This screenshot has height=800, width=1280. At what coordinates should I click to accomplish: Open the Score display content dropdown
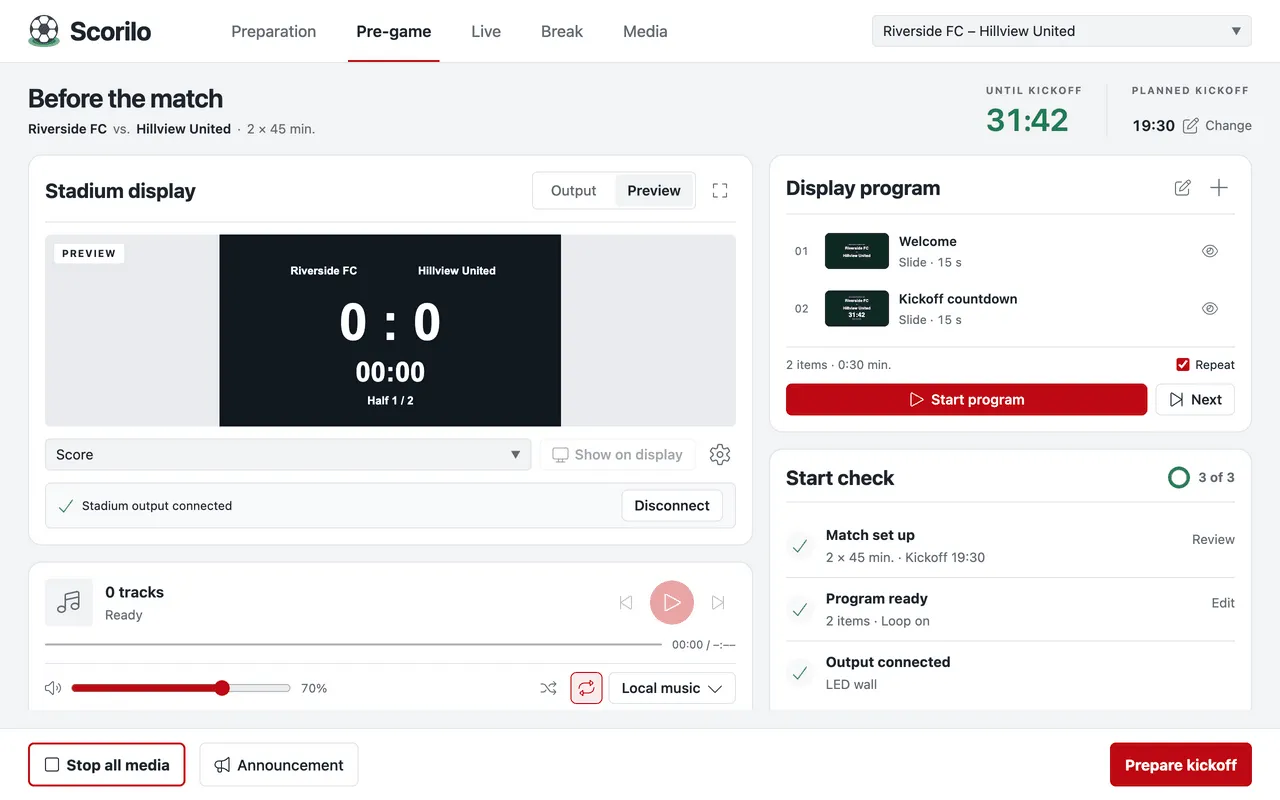(x=288, y=455)
